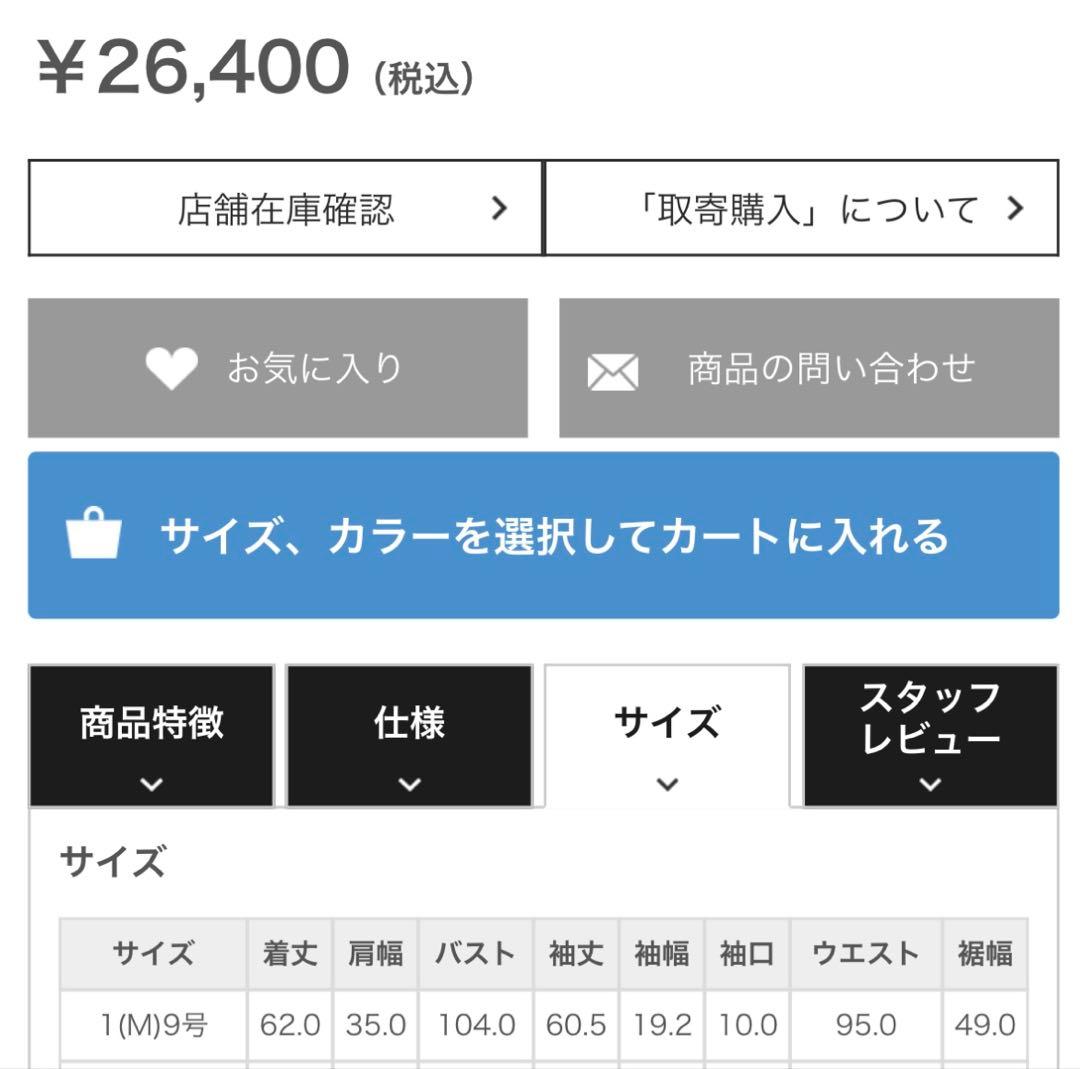
Task: Click the down arrow under 商品特徴 tab
Action: click(x=150, y=784)
